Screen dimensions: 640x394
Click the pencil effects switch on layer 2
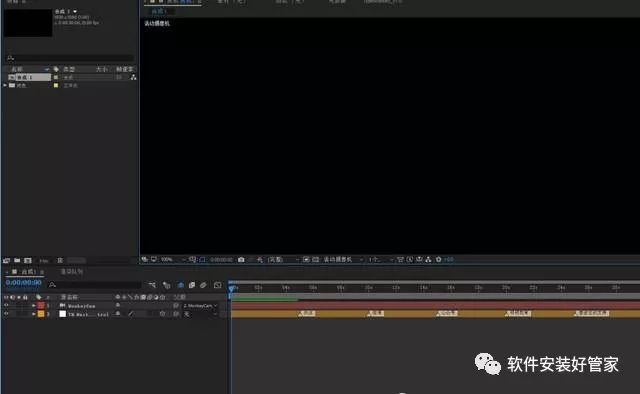click(x=131, y=314)
